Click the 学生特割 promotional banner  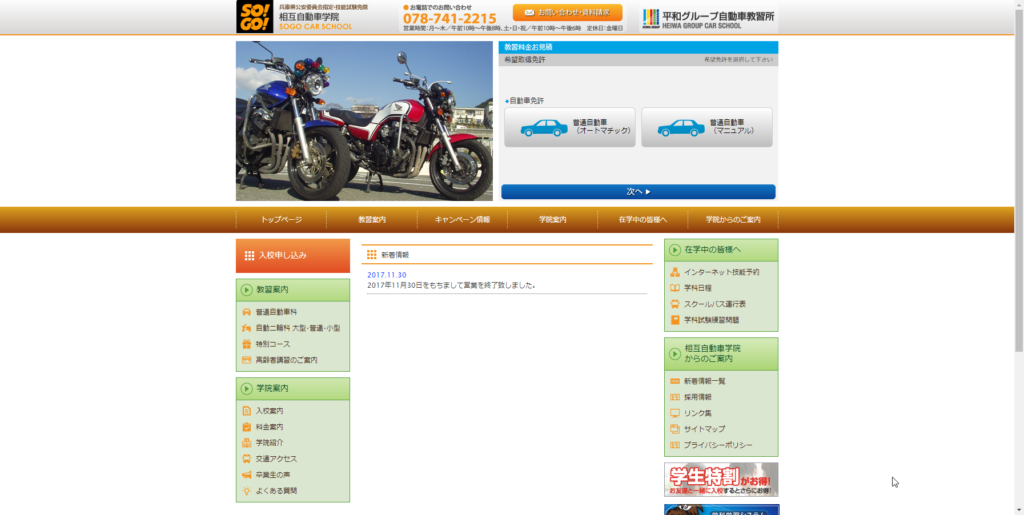pyautogui.click(x=721, y=480)
